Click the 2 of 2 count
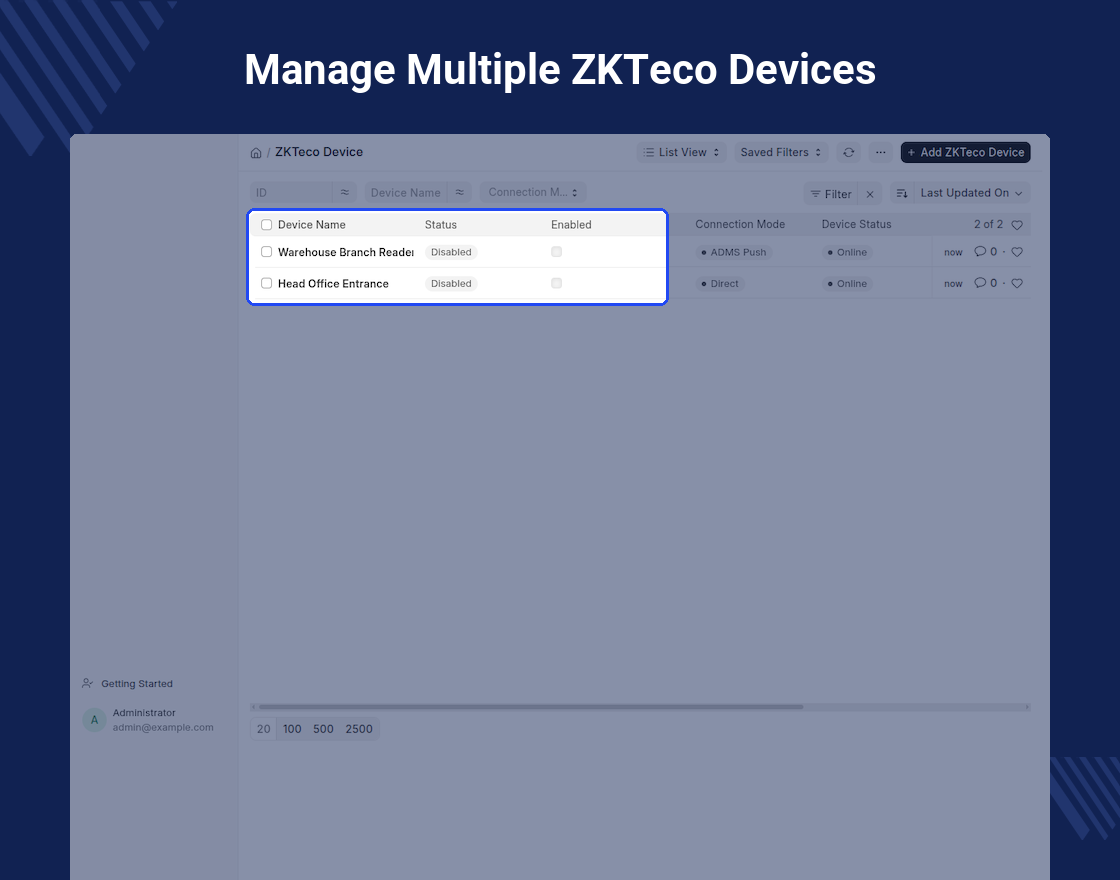Image resolution: width=1120 pixels, height=880 pixels. click(x=988, y=224)
